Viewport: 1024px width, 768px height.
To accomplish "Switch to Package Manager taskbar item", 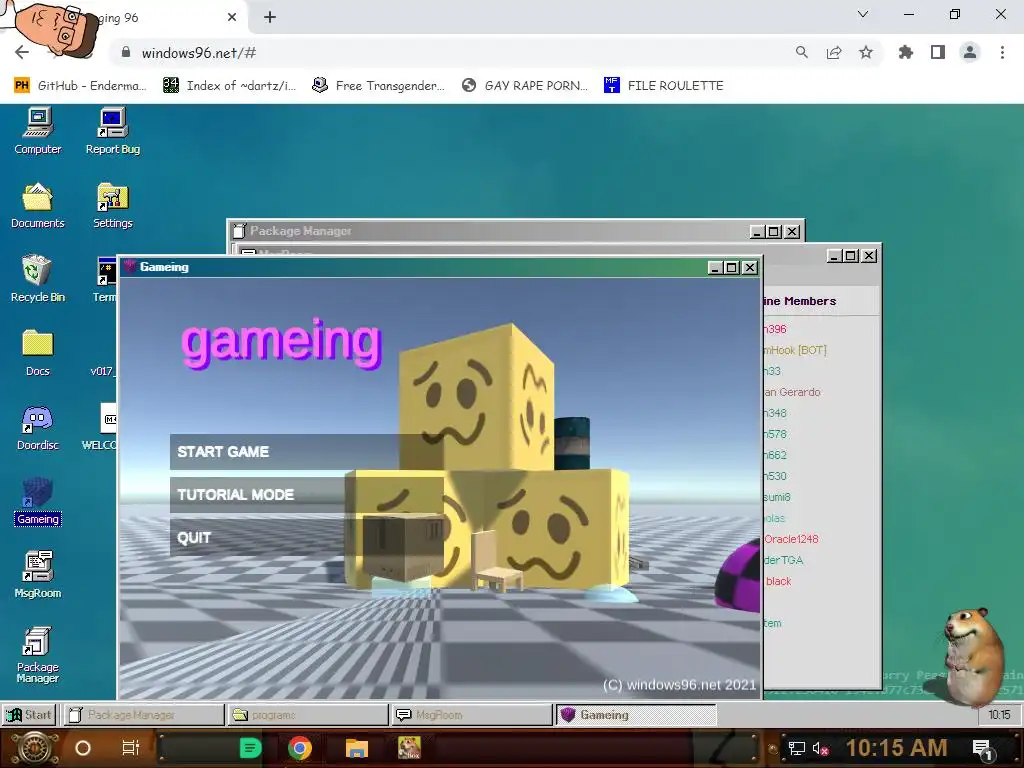I will point(144,715).
